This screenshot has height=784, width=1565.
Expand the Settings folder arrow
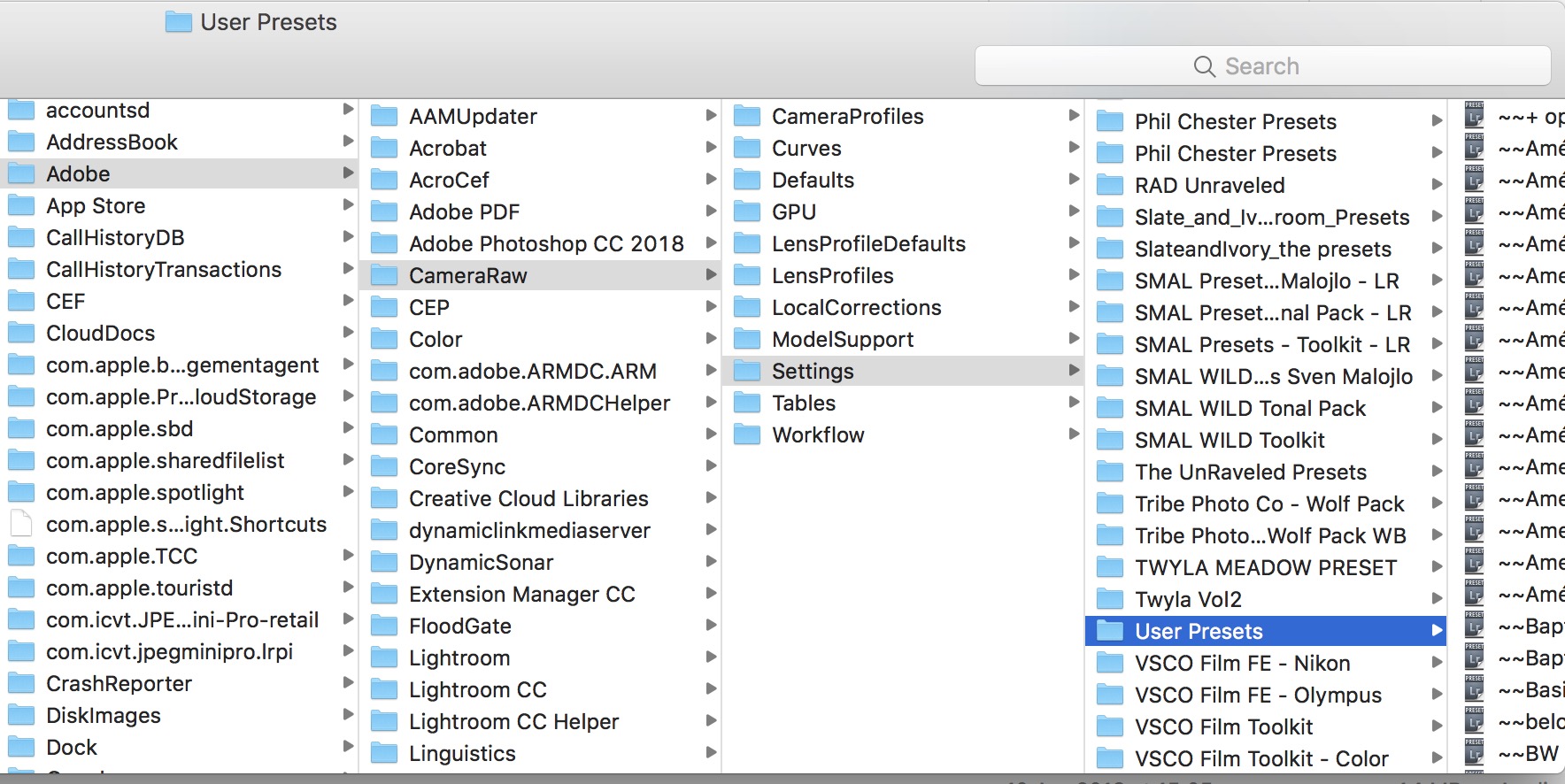pyautogui.click(x=1074, y=370)
